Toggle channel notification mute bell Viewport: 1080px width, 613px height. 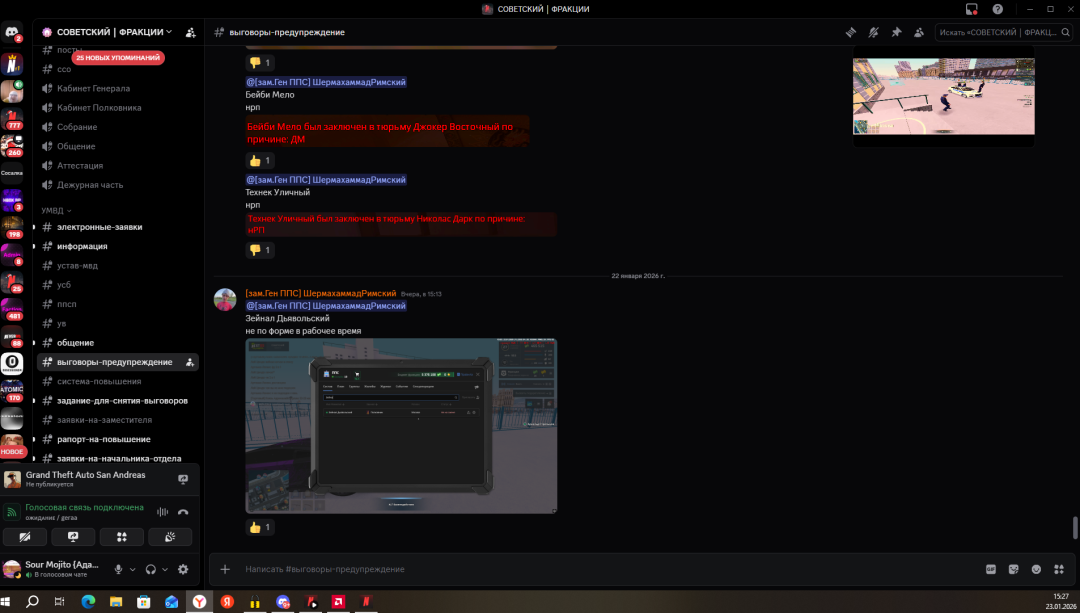[873, 32]
